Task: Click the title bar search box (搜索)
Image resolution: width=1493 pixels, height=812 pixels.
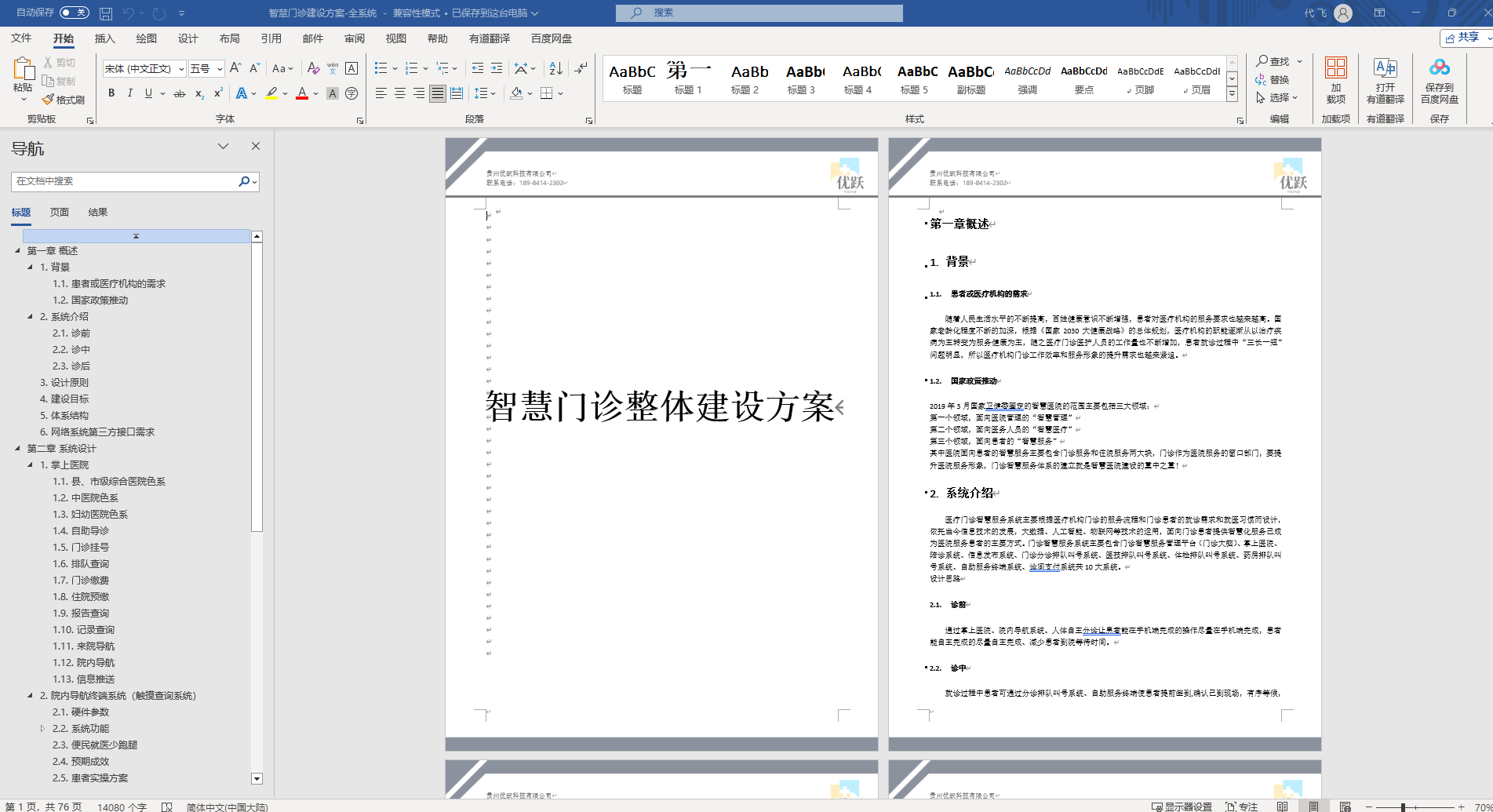Action: tap(759, 13)
